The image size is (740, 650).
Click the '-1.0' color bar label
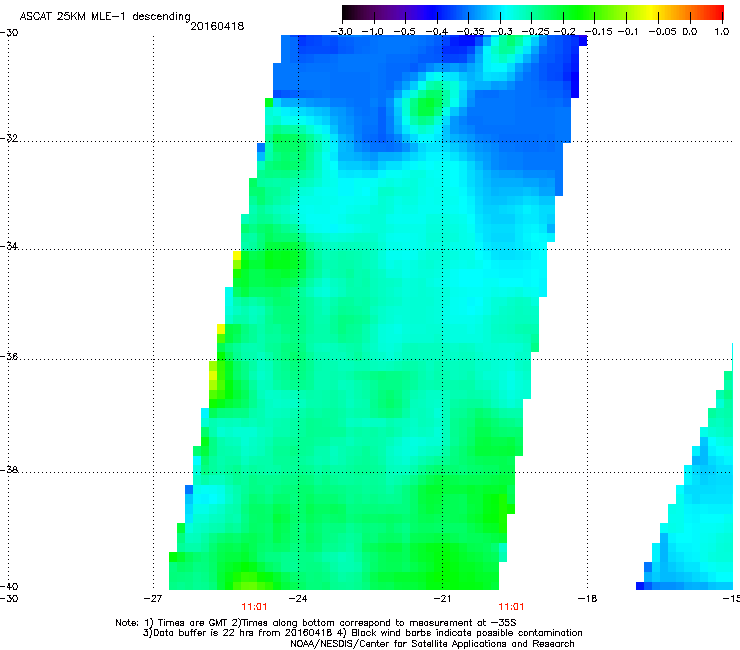coord(373,32)
